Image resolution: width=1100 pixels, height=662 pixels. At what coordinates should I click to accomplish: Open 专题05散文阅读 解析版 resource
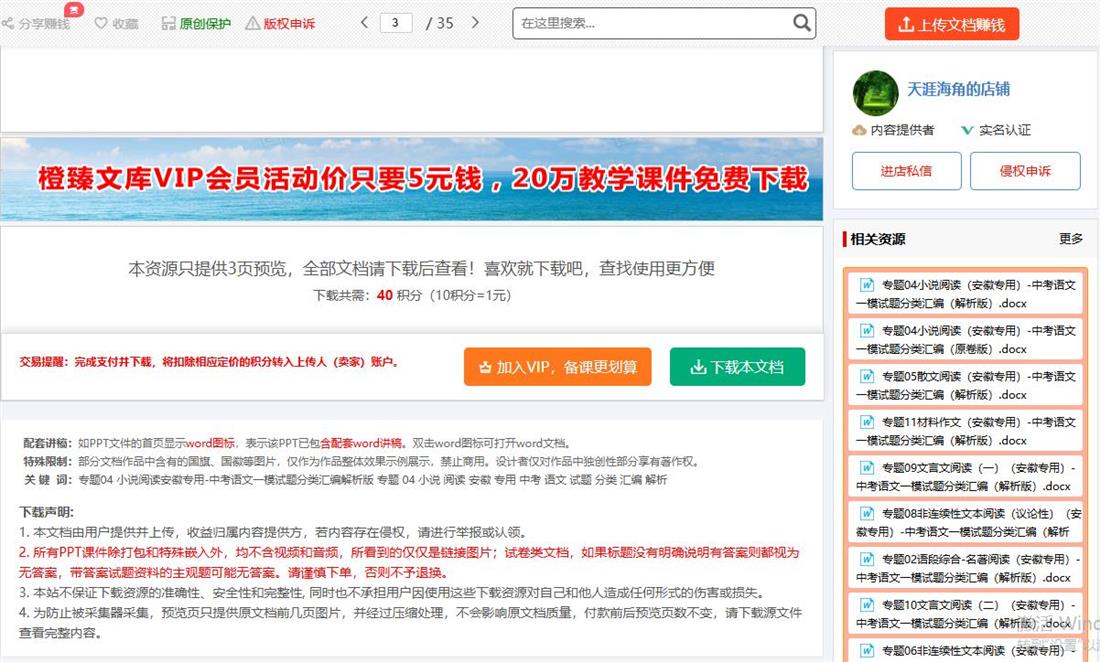tap(966, 385)
